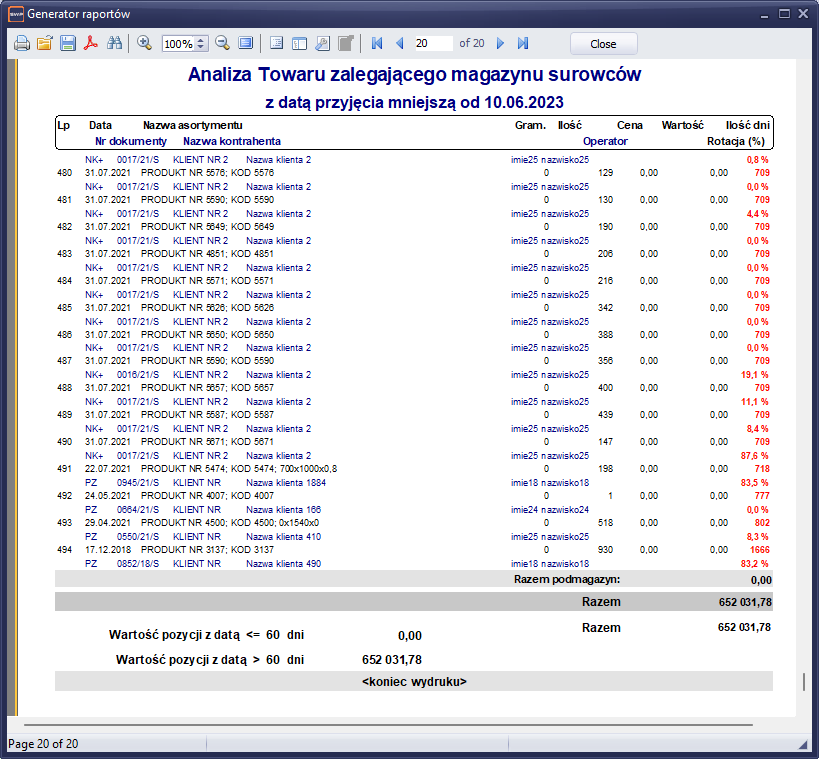Go to the first page
The width and height of the screenshot is (819, 759).
[x=377, y=44]
